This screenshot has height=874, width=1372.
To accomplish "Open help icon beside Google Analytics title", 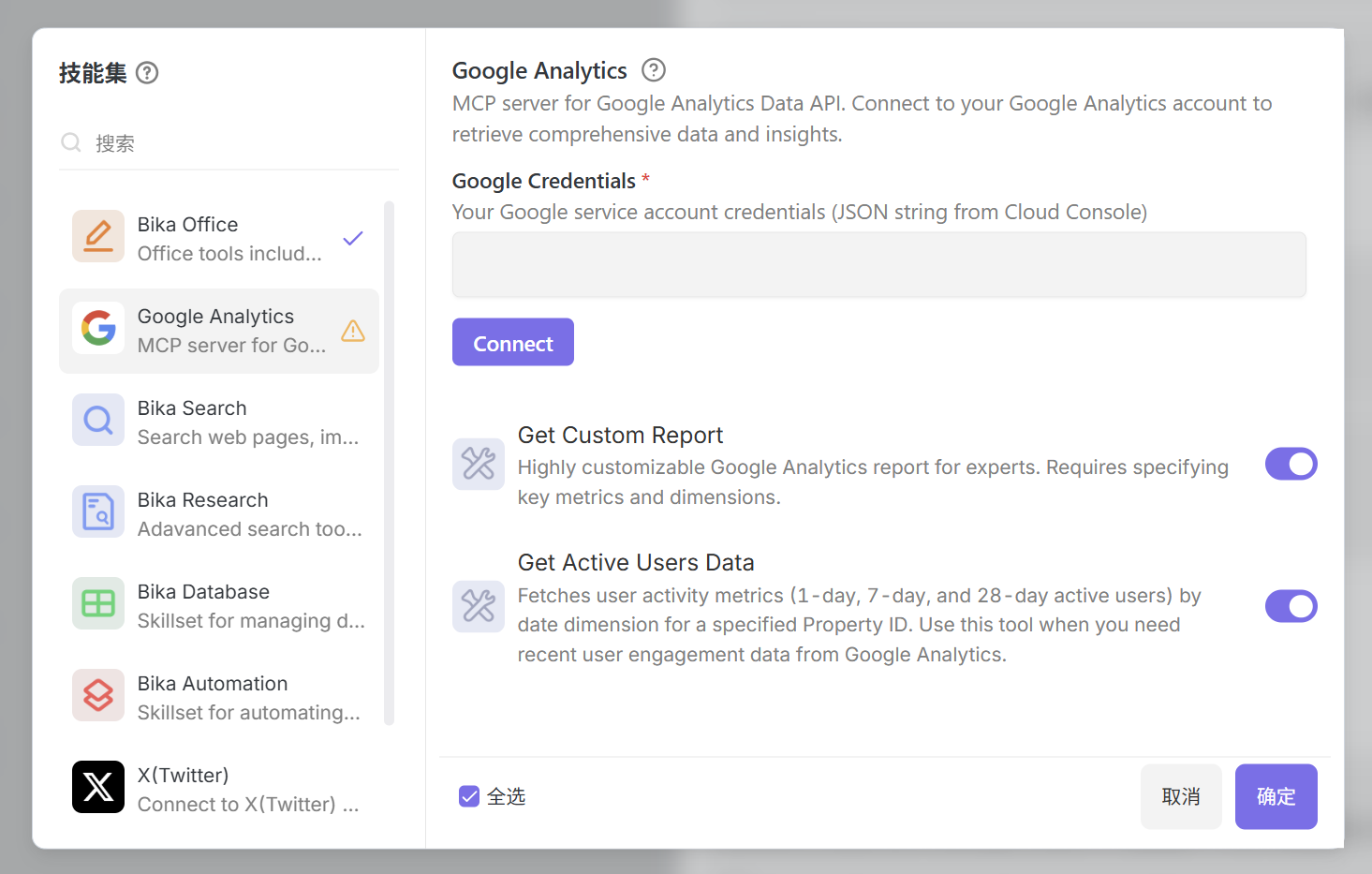I will point(654,70).
